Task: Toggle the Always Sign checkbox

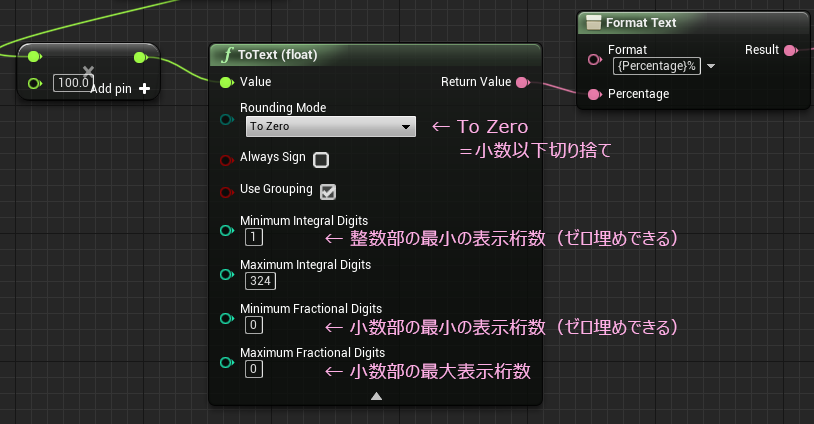Action: pos(321,160)
